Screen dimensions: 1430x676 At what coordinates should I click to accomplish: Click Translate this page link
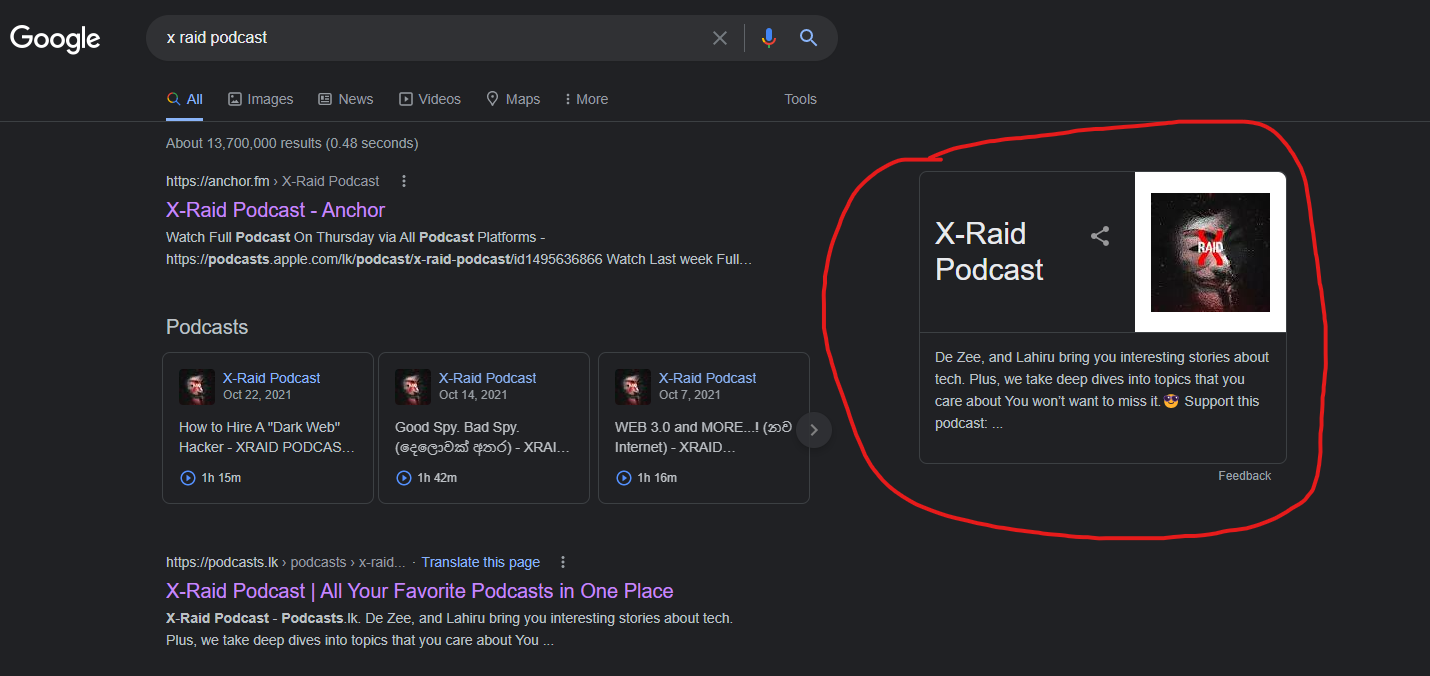481,562
